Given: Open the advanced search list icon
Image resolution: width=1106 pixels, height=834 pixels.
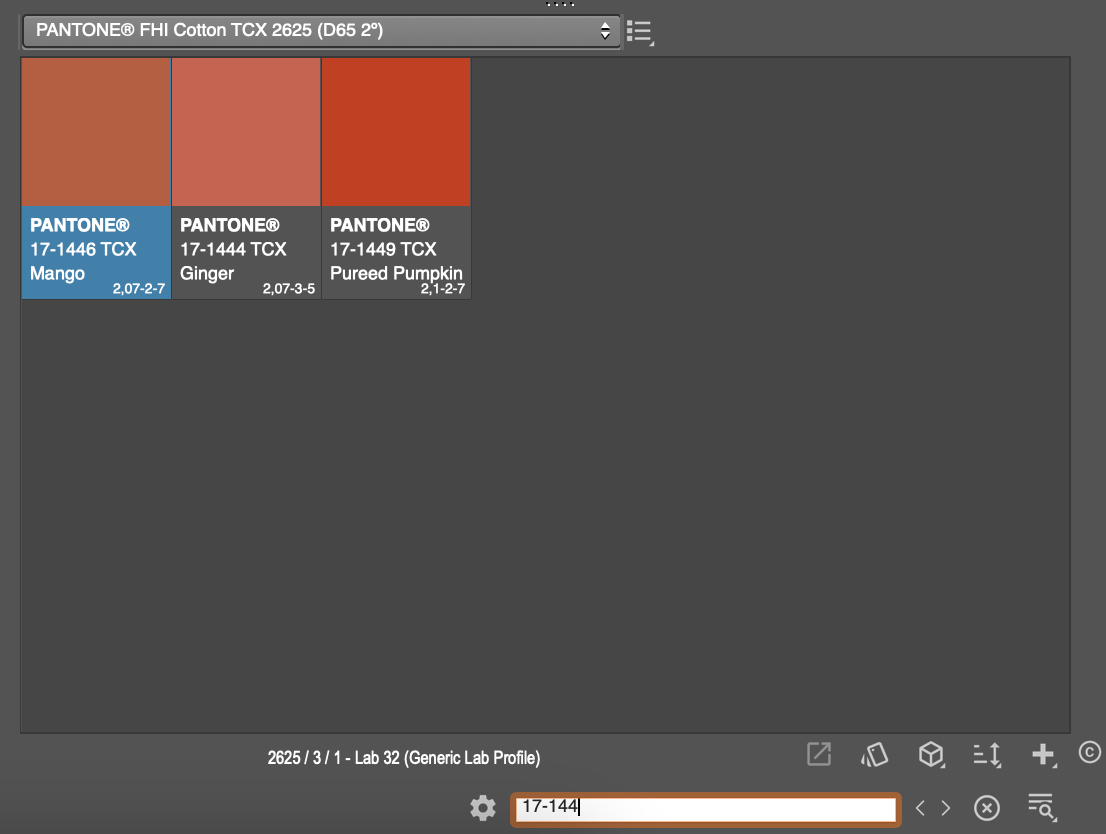Looking at the screenshot, I should [x=1042, y=808].
